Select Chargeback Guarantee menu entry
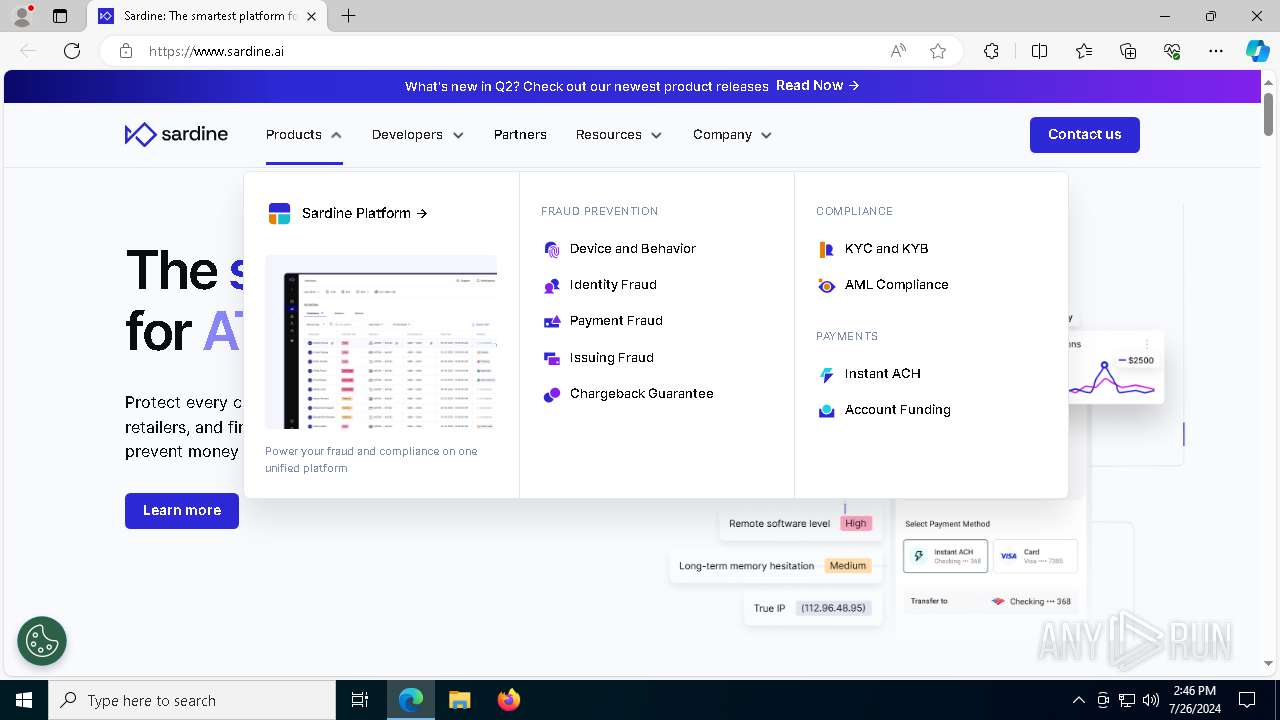 (x=642, y=394)
